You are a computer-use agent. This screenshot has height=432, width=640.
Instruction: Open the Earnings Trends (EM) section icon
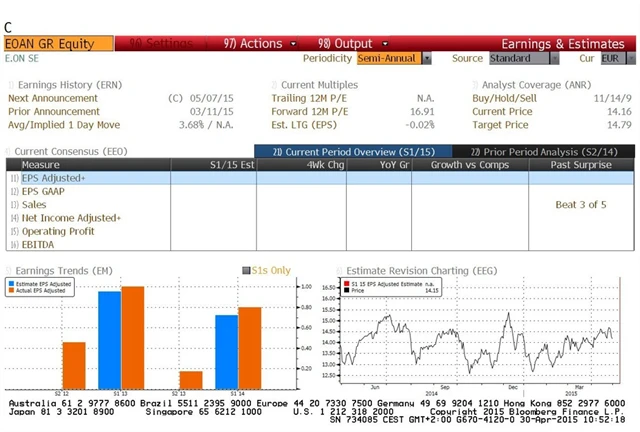pos(11,270)
